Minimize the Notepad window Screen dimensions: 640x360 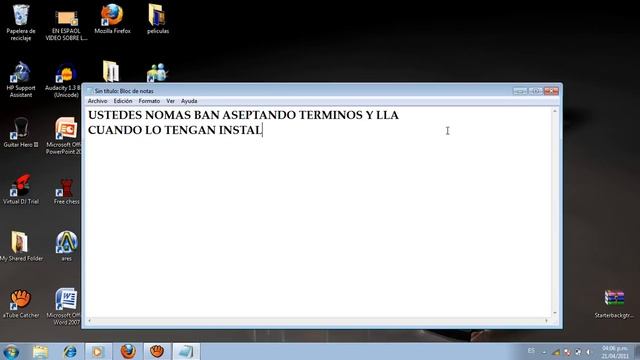coord(520,91)
